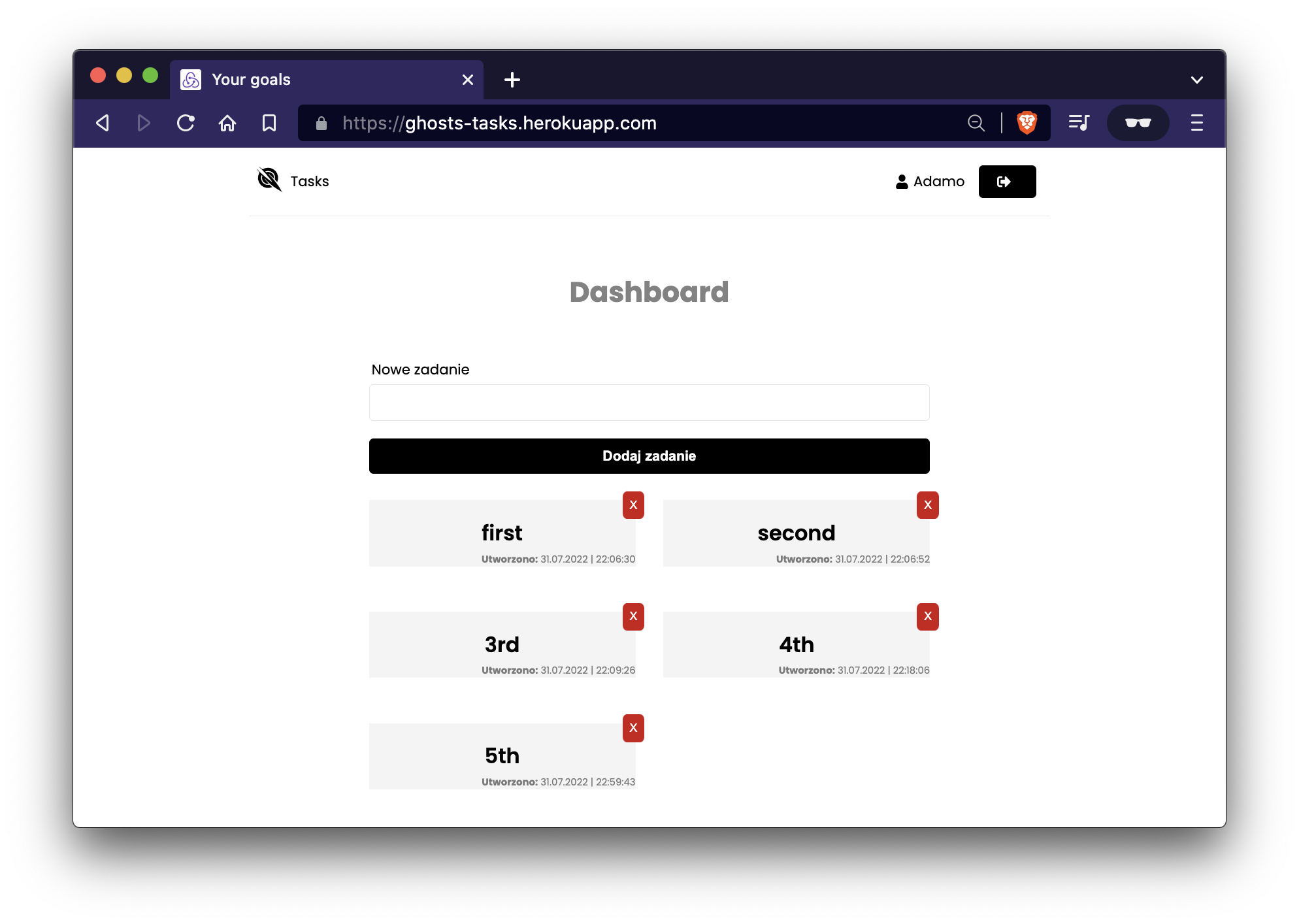This screenshot has height=924, width=1299.
Task: Delete the 5th task card
Action: pyautogui.click(x=633, y=728)
